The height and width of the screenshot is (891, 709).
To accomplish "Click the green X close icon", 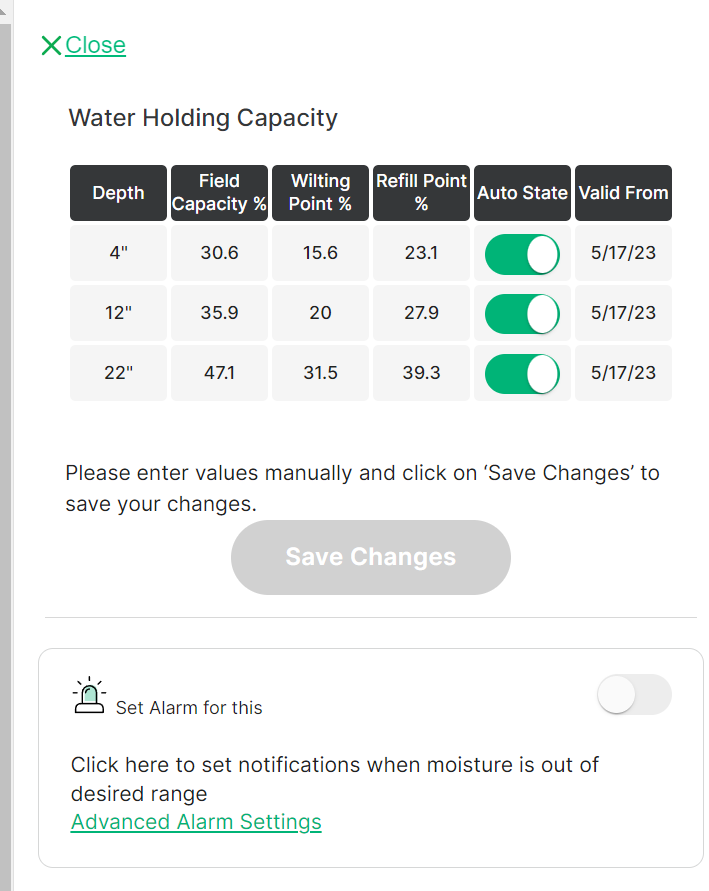I will 51,46.
